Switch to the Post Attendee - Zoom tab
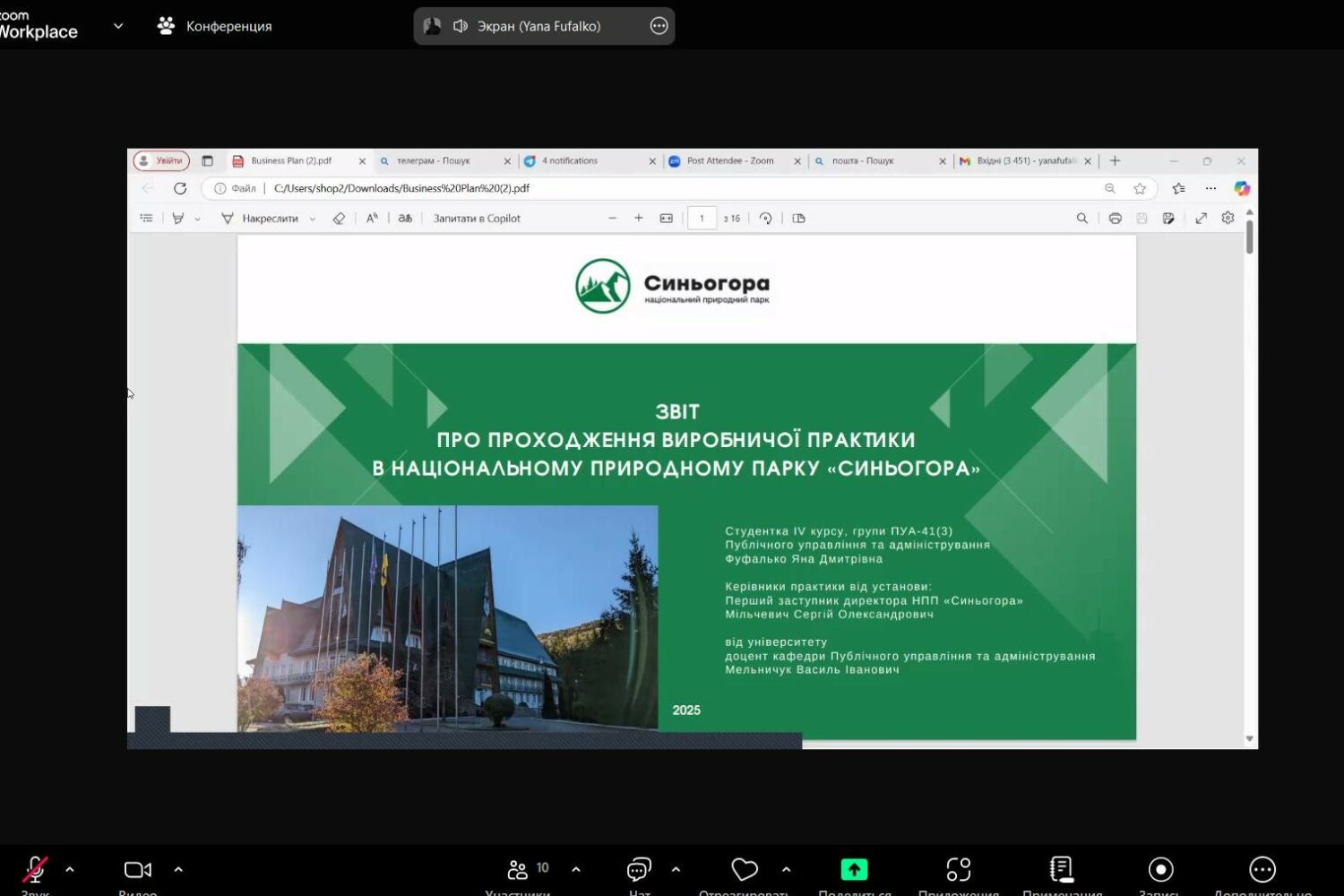The height and width of the screenshot is (896, 1344). point(729,161)
